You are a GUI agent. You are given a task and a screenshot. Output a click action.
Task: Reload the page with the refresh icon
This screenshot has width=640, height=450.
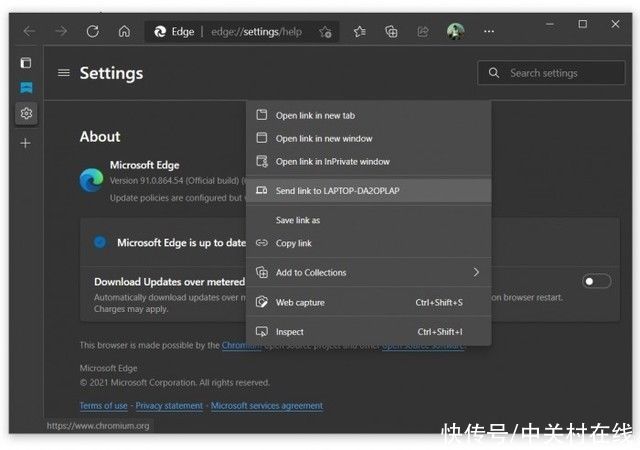coord(93,31)
